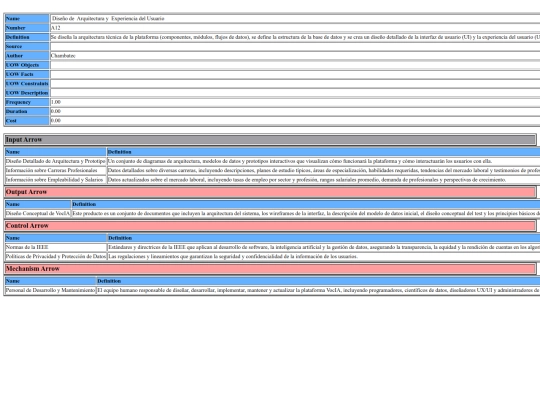Click the Duration value field

pyautogui.click(x=295, y=112)
